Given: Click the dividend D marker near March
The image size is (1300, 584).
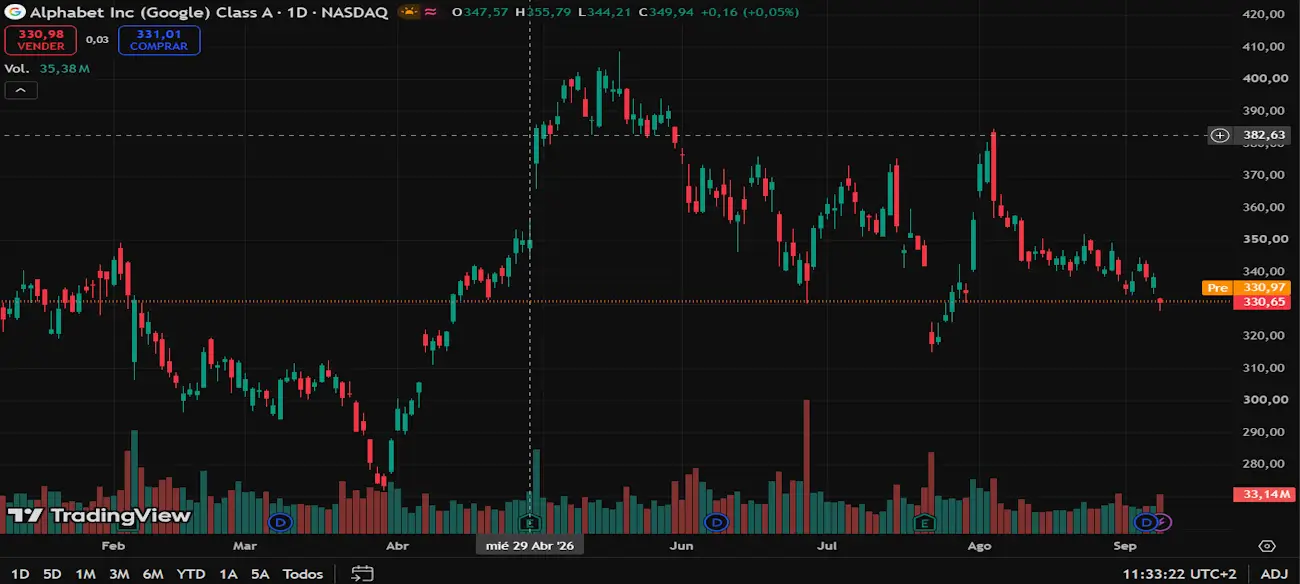Looking at the screenshot, I should tap(281, 522).
